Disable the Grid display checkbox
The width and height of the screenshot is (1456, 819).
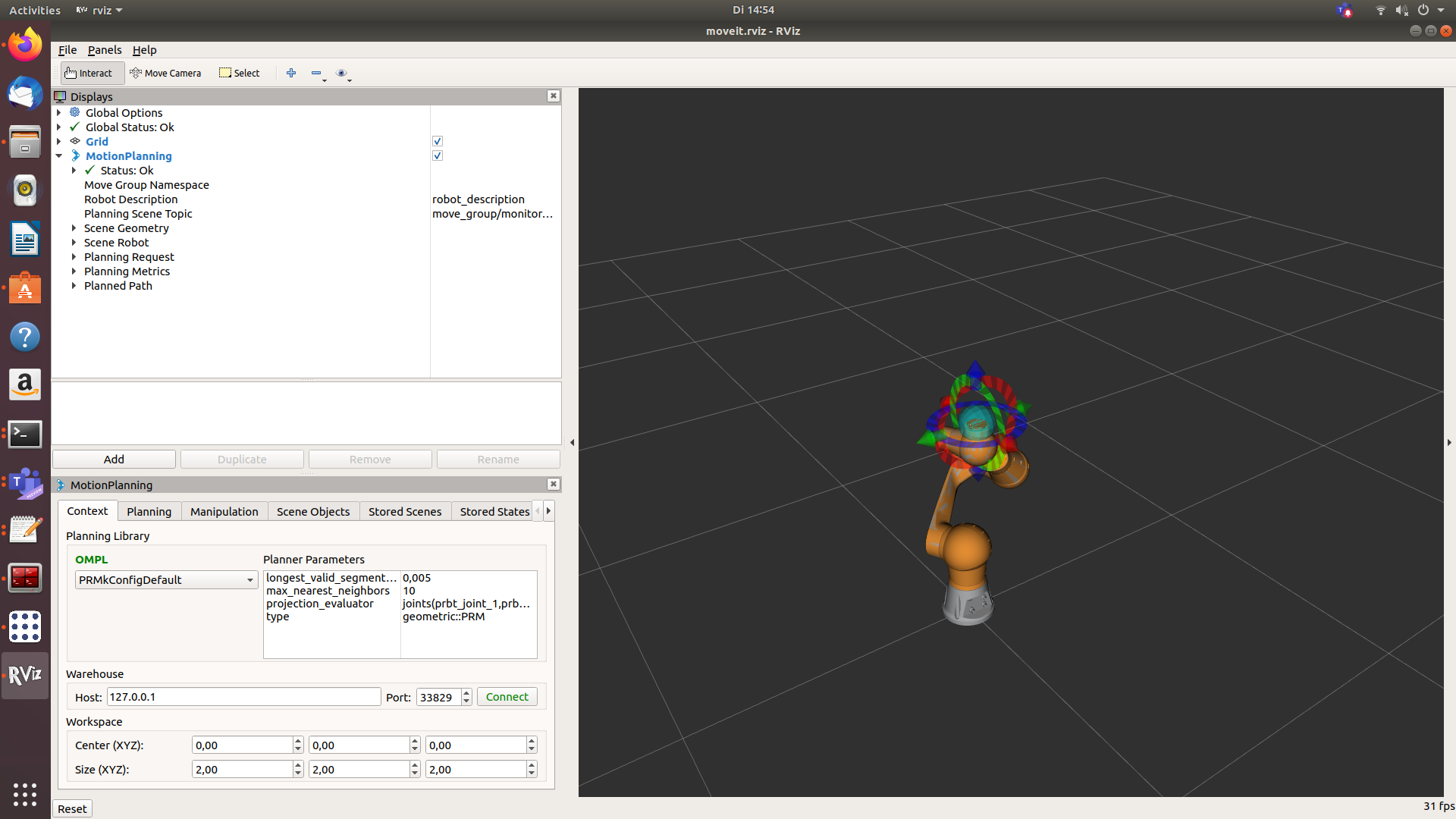coord(438,141)
